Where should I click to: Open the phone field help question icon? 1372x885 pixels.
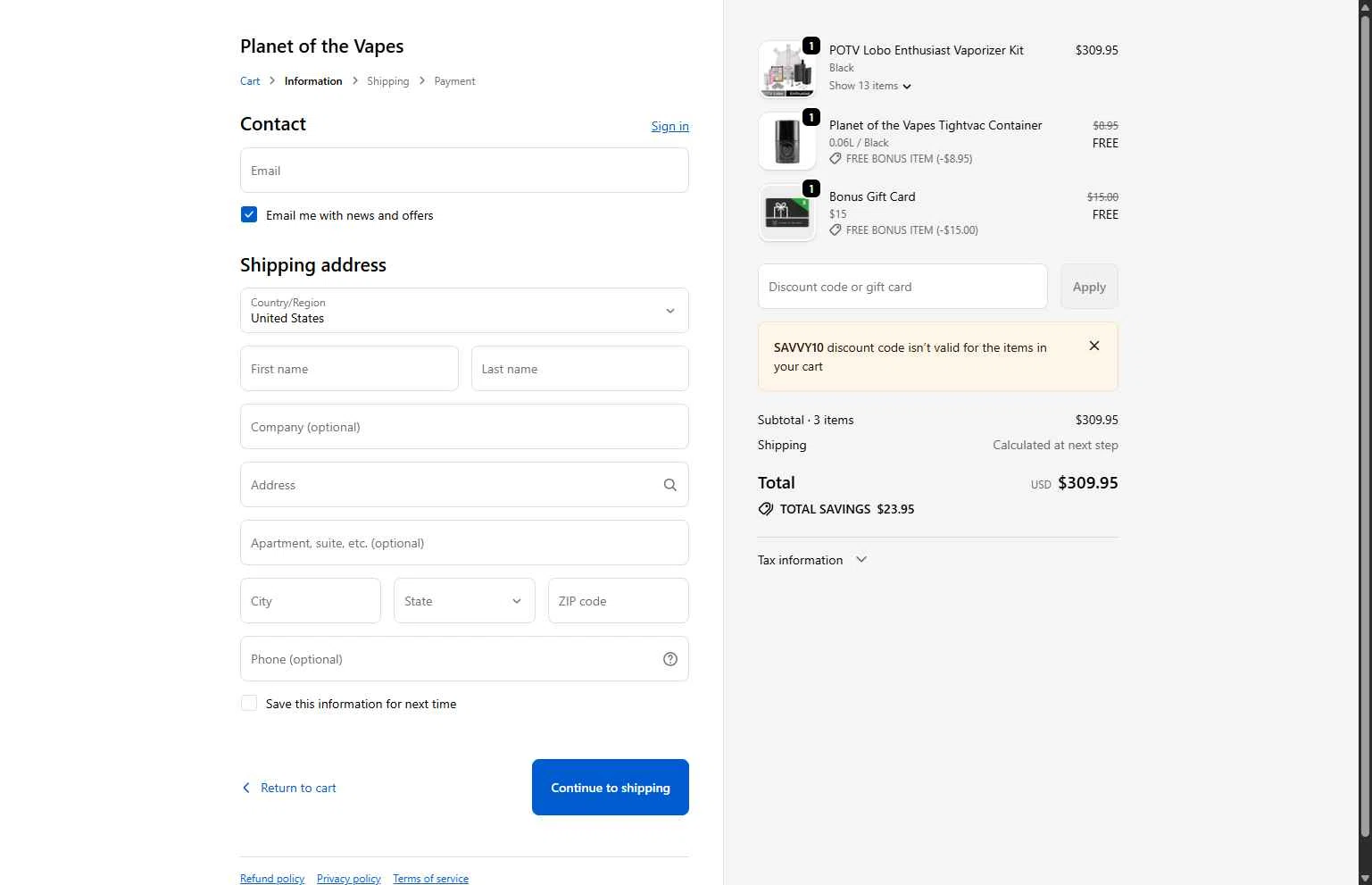670,659
